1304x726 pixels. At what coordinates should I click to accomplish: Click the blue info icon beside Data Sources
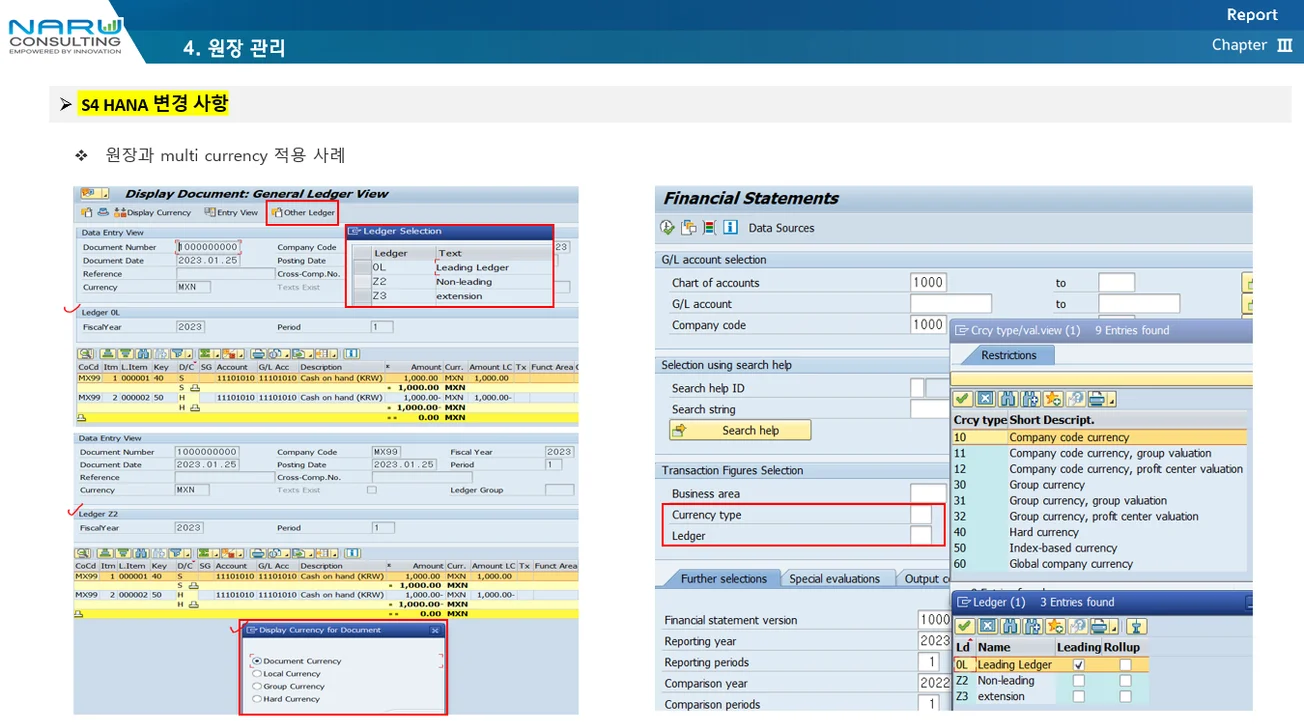coord(730,228)
